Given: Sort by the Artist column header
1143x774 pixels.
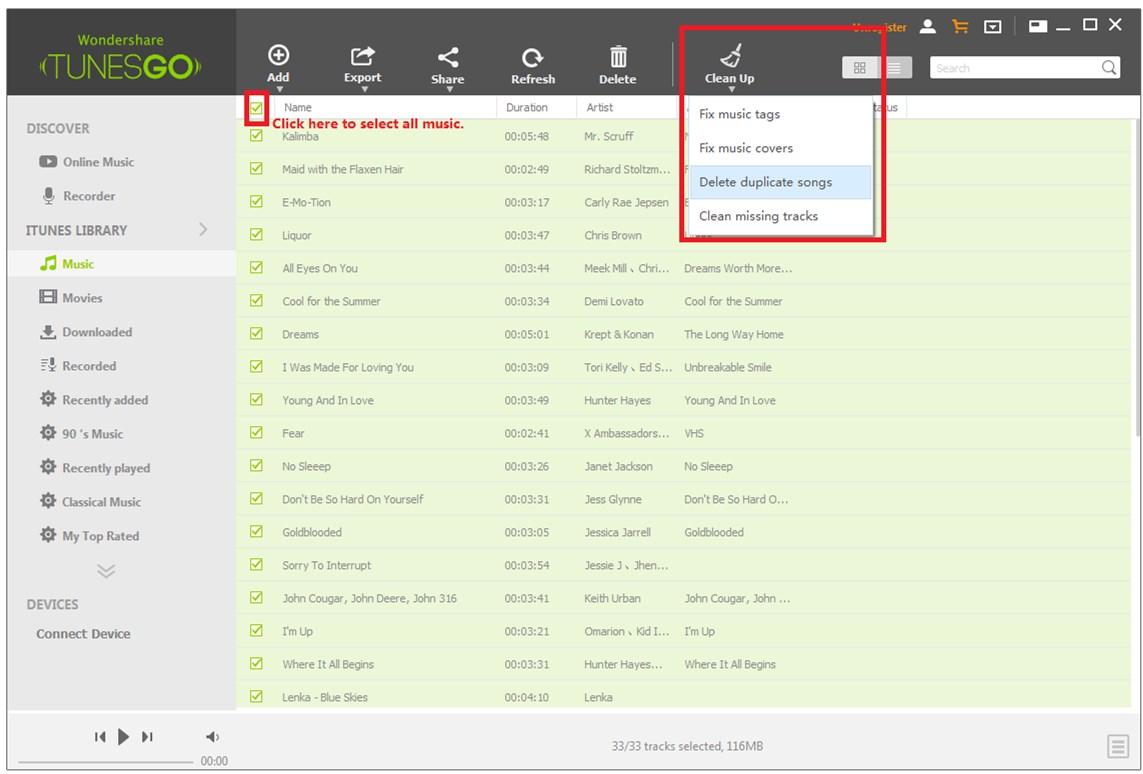Looking at the screenshot, I should [x=600, y=107].
